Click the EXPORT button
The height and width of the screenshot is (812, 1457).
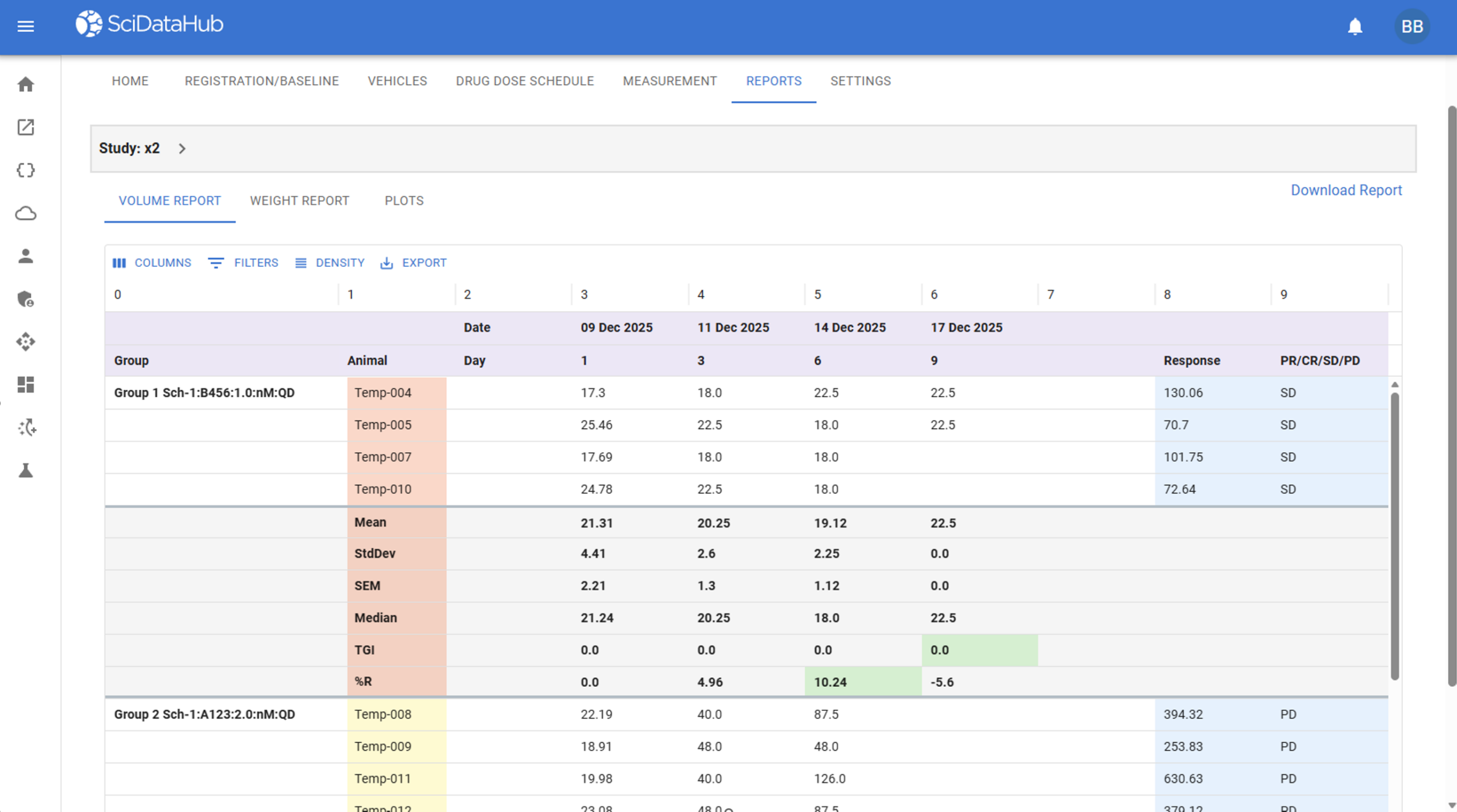414,263
